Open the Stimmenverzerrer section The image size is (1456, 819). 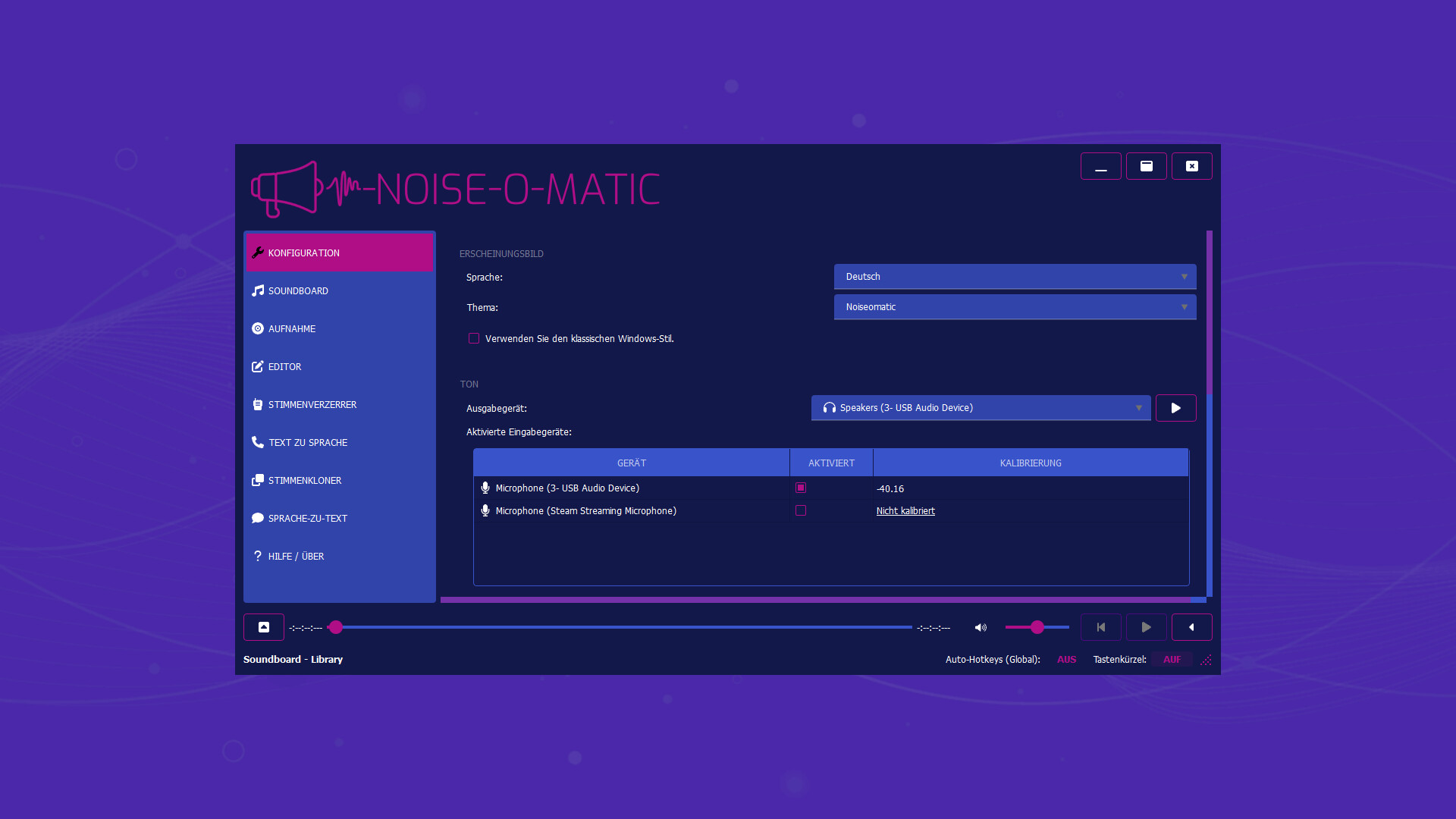(x=312, y=404)
